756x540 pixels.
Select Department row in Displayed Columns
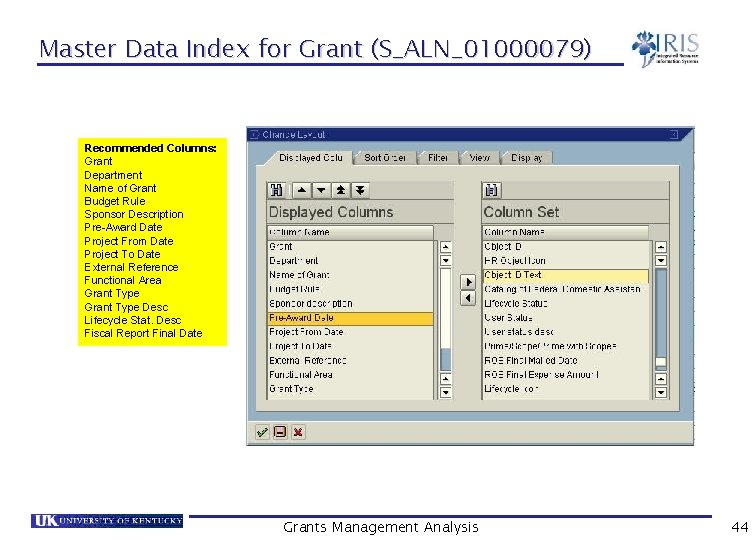coord(351,261)
